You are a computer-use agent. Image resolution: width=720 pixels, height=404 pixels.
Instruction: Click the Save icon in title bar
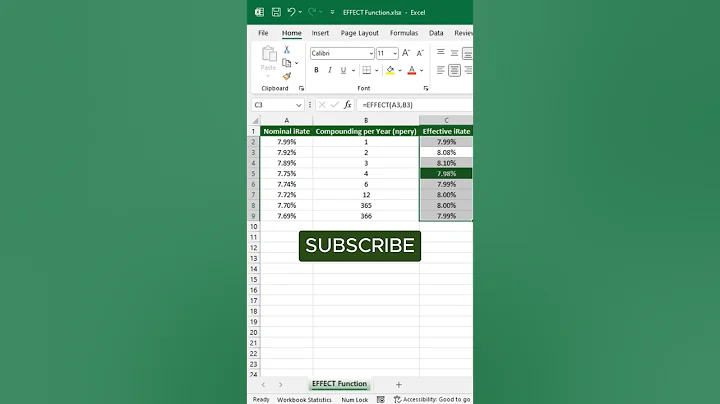point(276,12)
